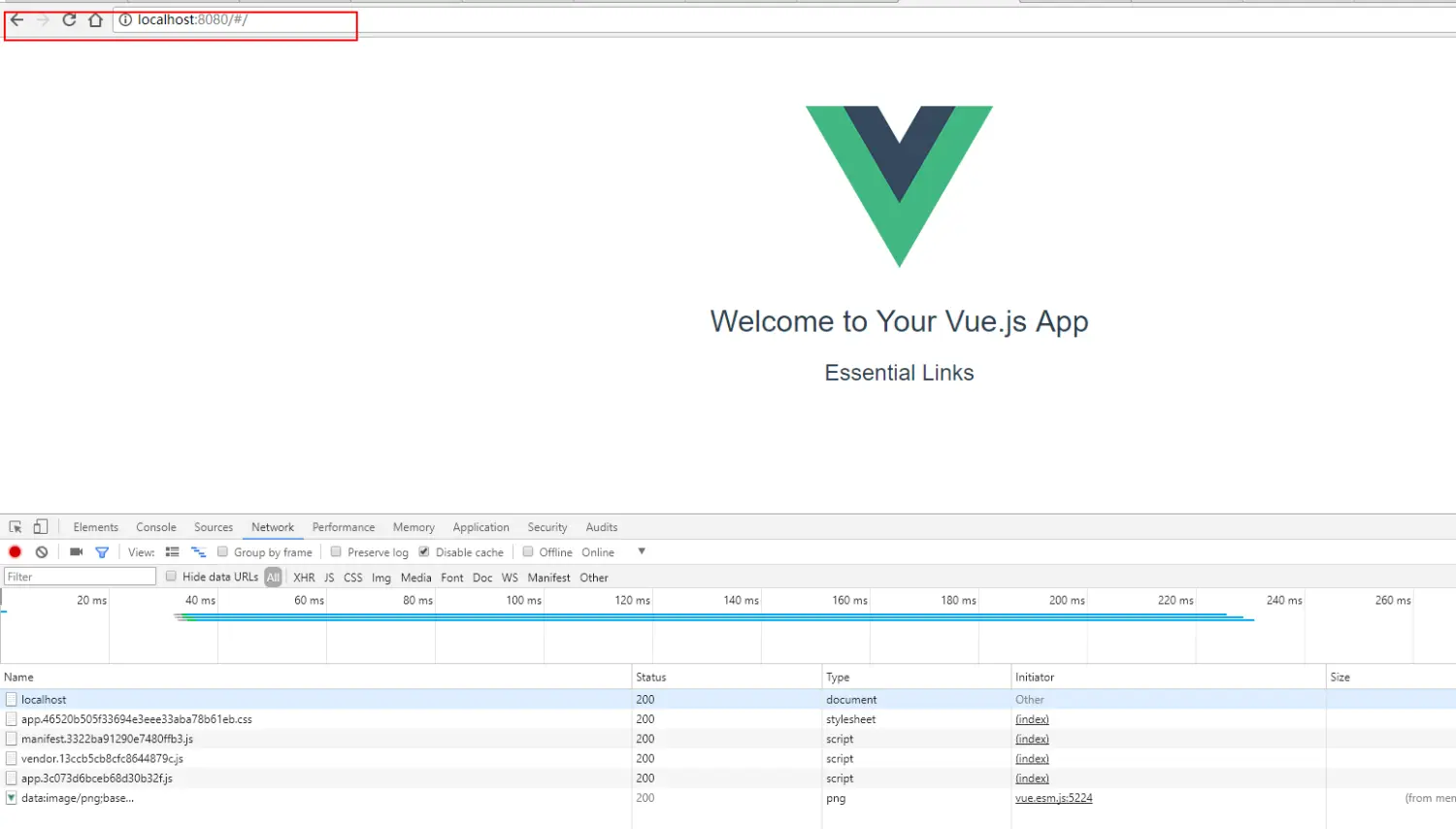Switch to the Sources tab

214,527
